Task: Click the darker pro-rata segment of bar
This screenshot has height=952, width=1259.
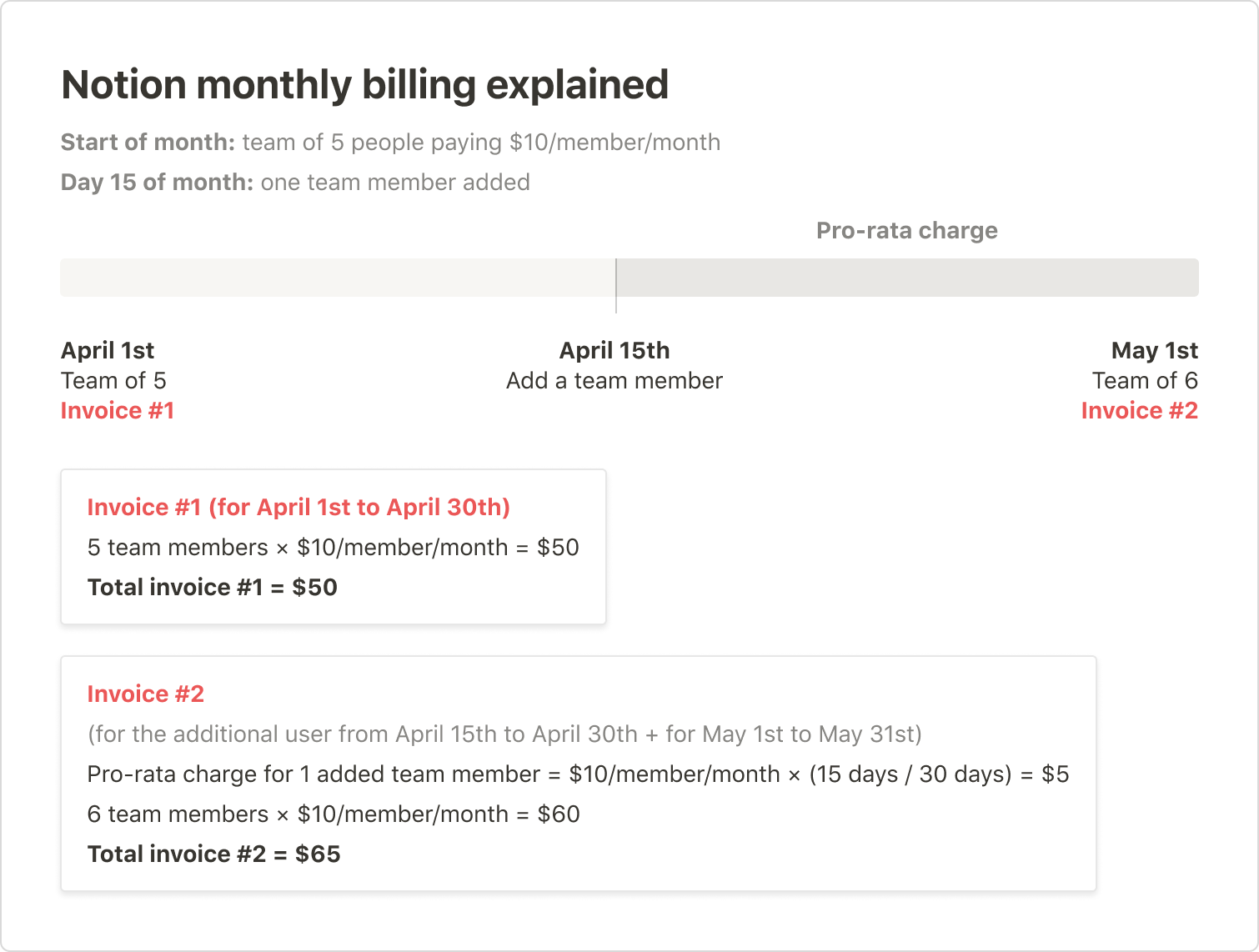Action: (x=907, y=278)
